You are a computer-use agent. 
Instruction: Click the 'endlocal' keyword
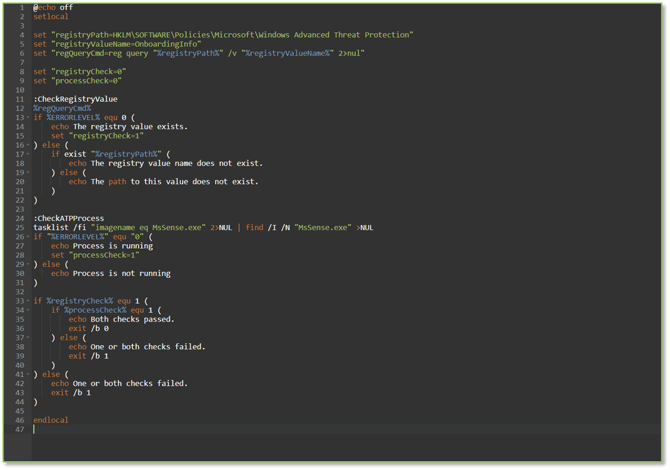(x=51, y=420)
